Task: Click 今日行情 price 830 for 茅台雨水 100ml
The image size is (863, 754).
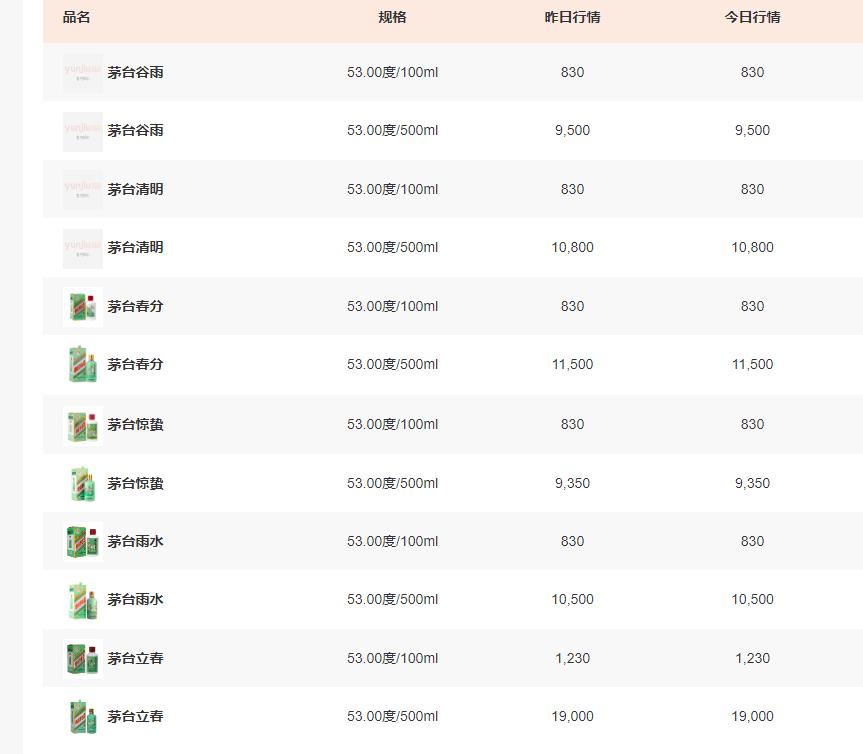Action: 752,542
